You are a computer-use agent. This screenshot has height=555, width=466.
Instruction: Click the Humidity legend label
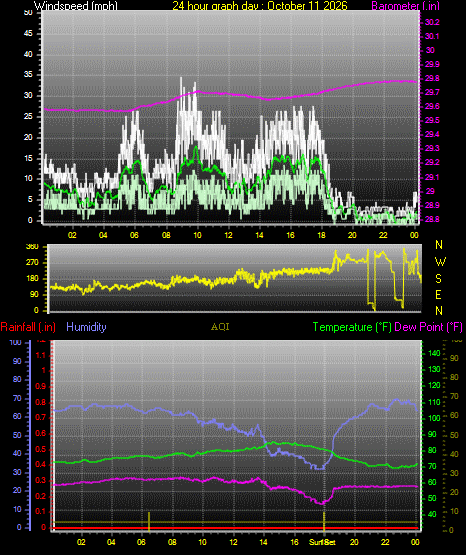[86, 327]
